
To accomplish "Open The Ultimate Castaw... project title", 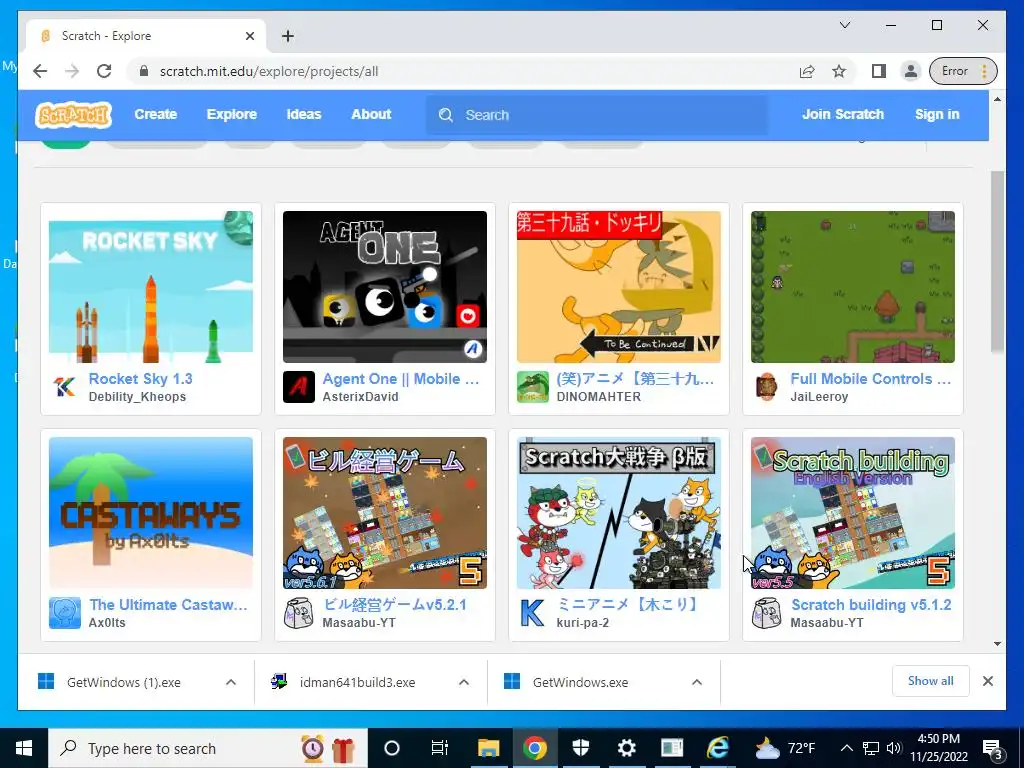I will (168, 605).
